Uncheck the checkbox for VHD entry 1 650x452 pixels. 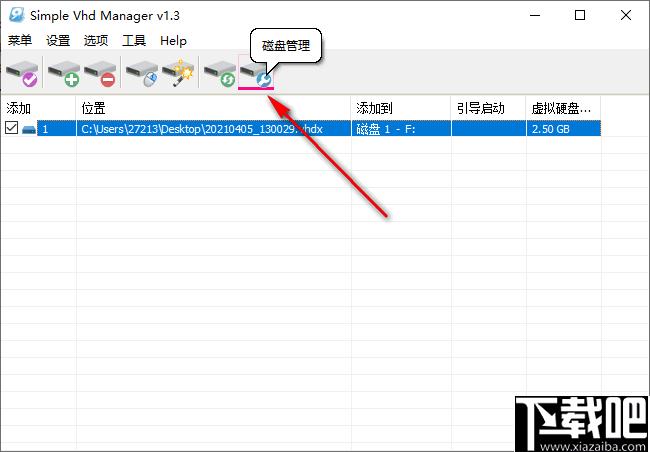(12, 128)
